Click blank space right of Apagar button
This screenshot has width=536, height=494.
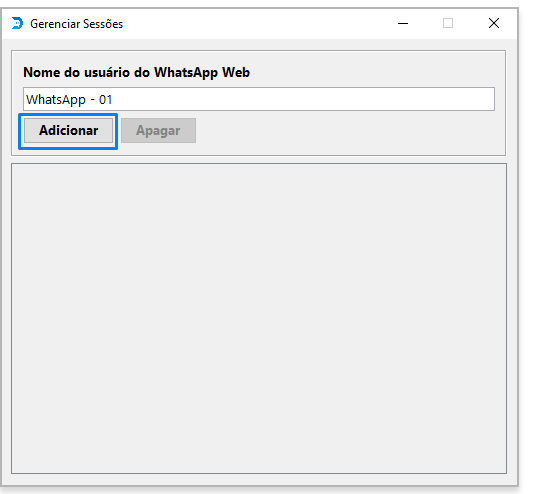pos(349,132)
